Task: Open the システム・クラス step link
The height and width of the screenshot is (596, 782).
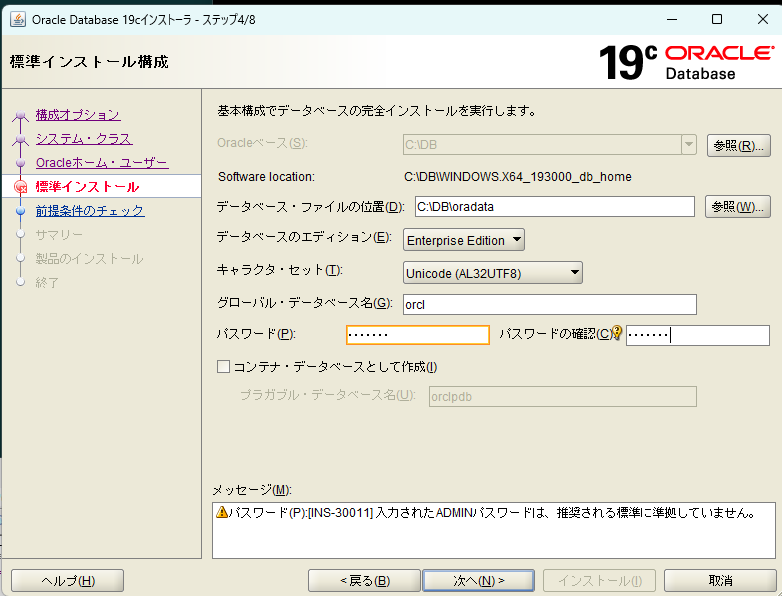Action: (84, 139)
